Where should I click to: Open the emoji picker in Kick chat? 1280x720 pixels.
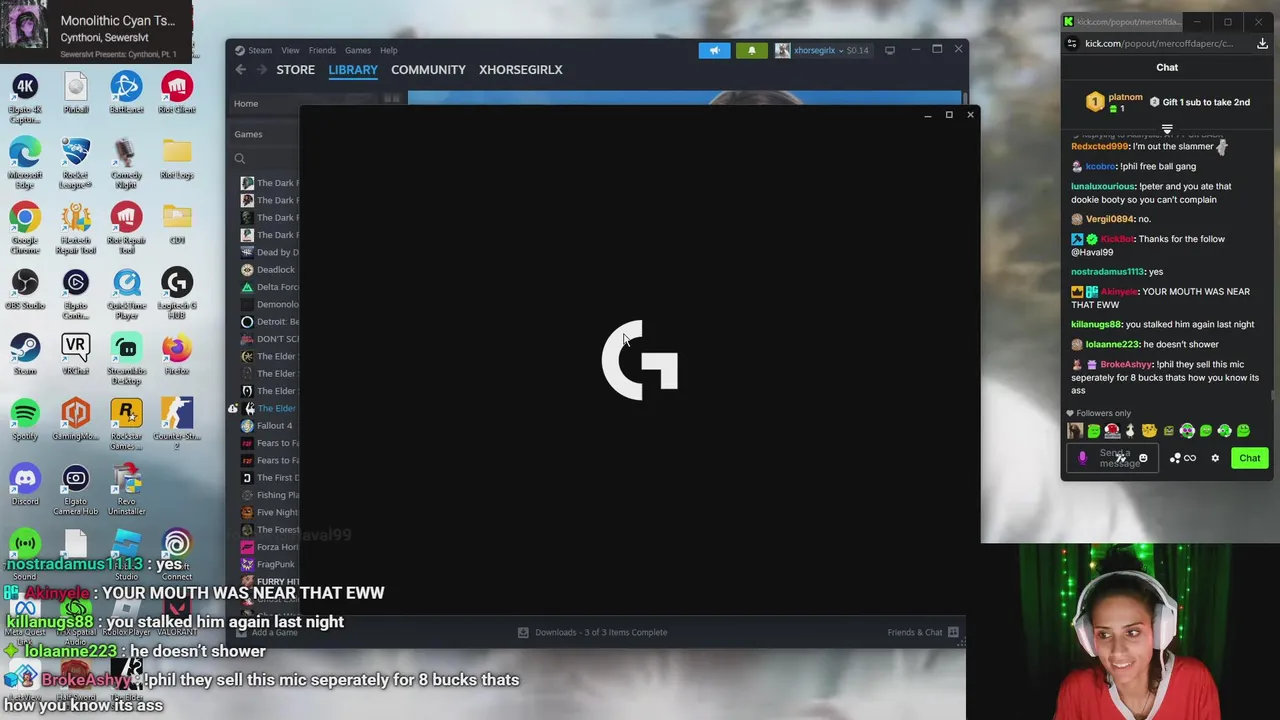(x=1143, y=458)
